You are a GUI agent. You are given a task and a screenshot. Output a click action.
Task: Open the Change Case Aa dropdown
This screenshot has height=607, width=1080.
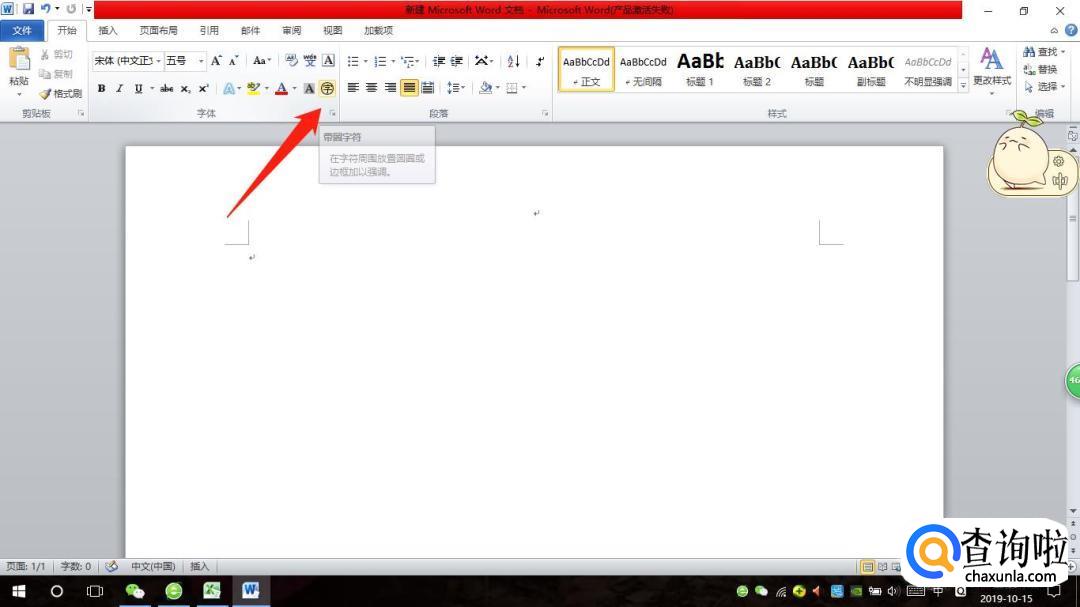click(261, 61)
